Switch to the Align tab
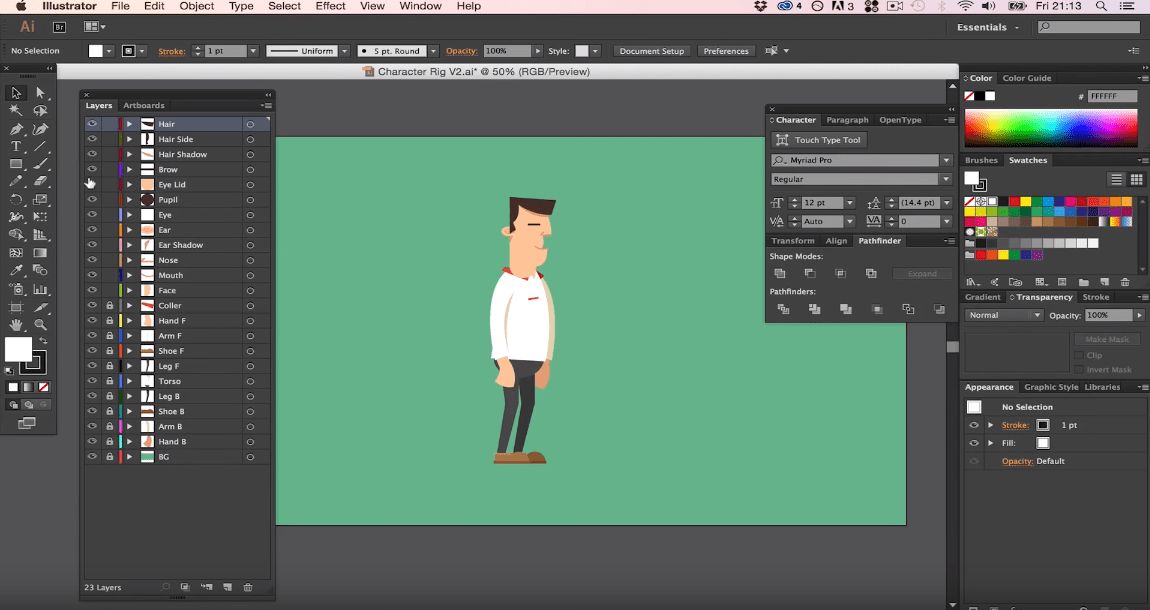Image resolution: width=1150 pixels, height=610 pixels. (836, 241)
